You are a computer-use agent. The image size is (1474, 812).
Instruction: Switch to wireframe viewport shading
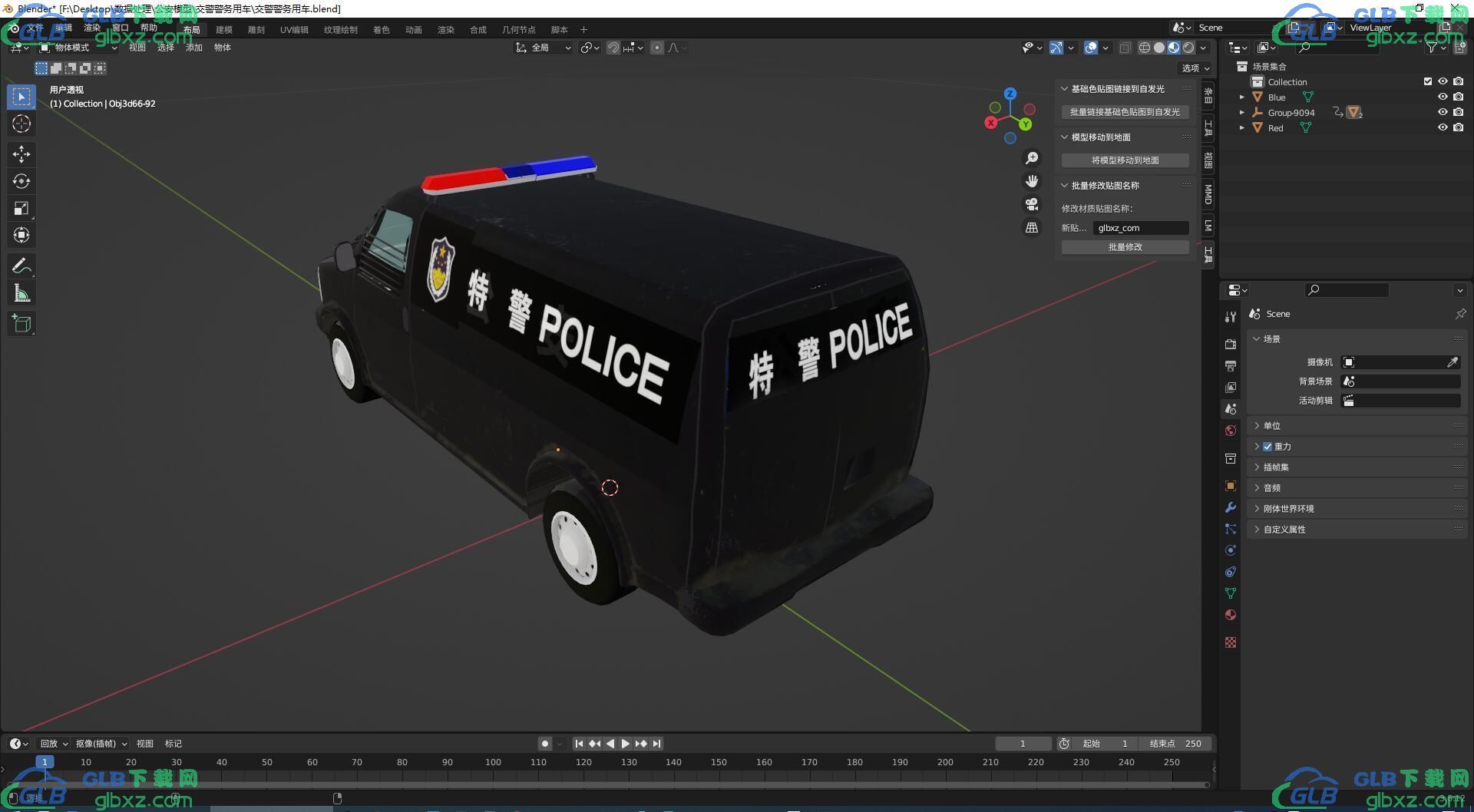click(1145, 48)
